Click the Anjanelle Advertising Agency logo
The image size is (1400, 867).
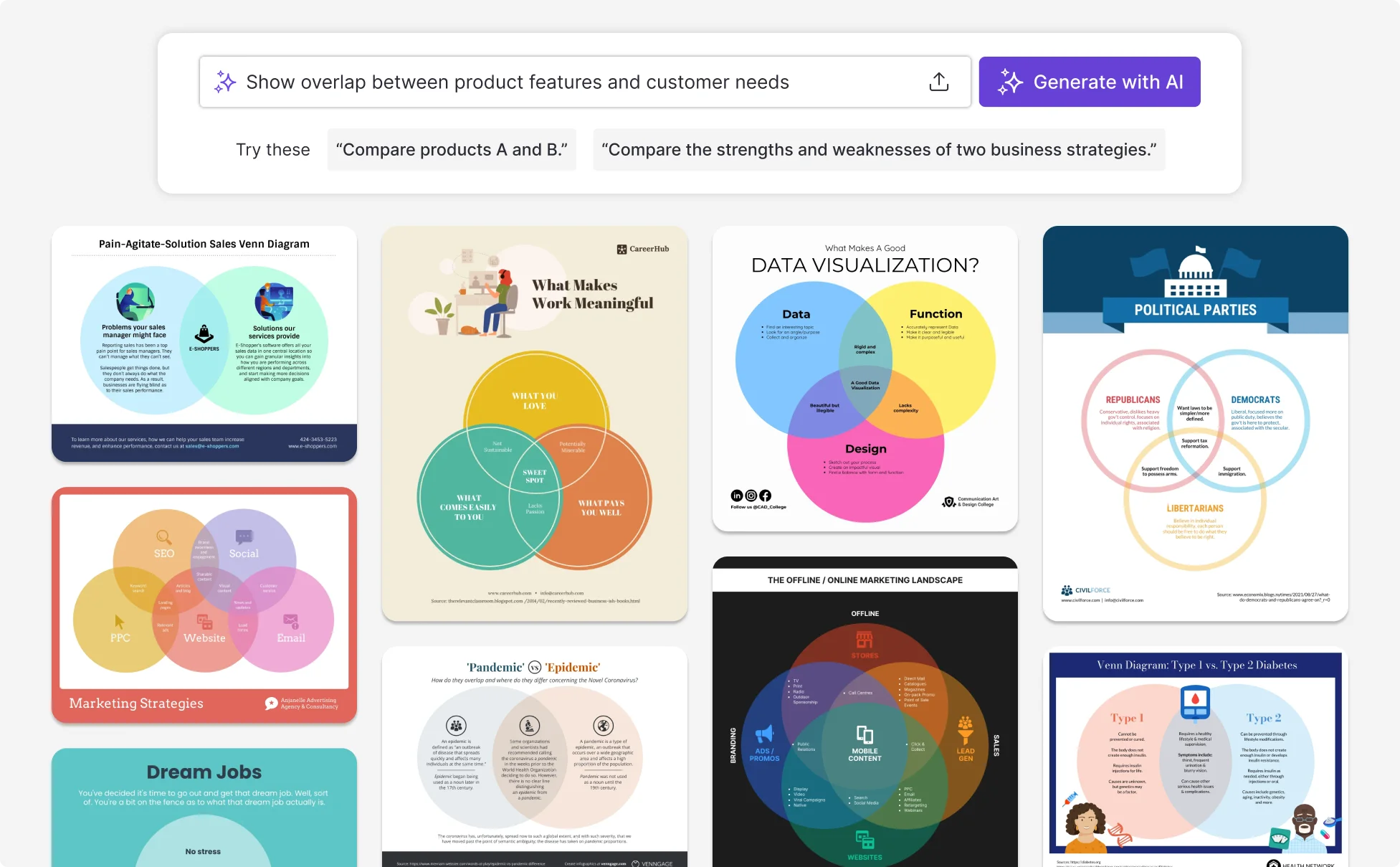pos(301,703)
